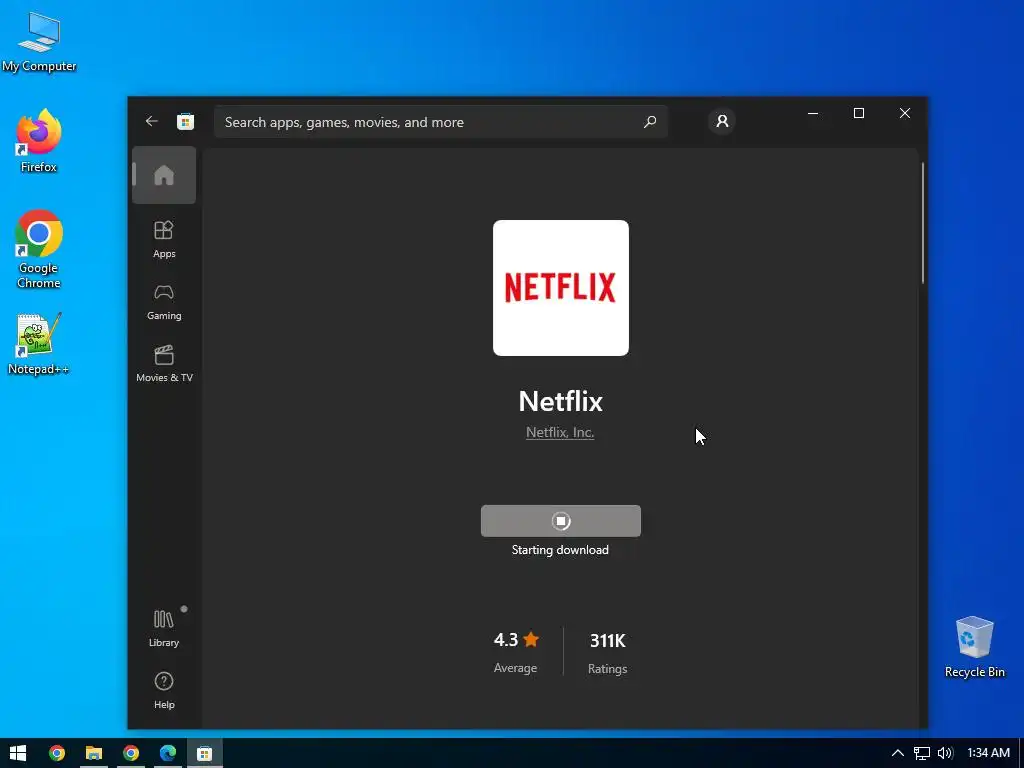Select the Notepad++ desktop shortcut
The width and height of the screenshot is (1024, 768).
(x=39, y=344)
